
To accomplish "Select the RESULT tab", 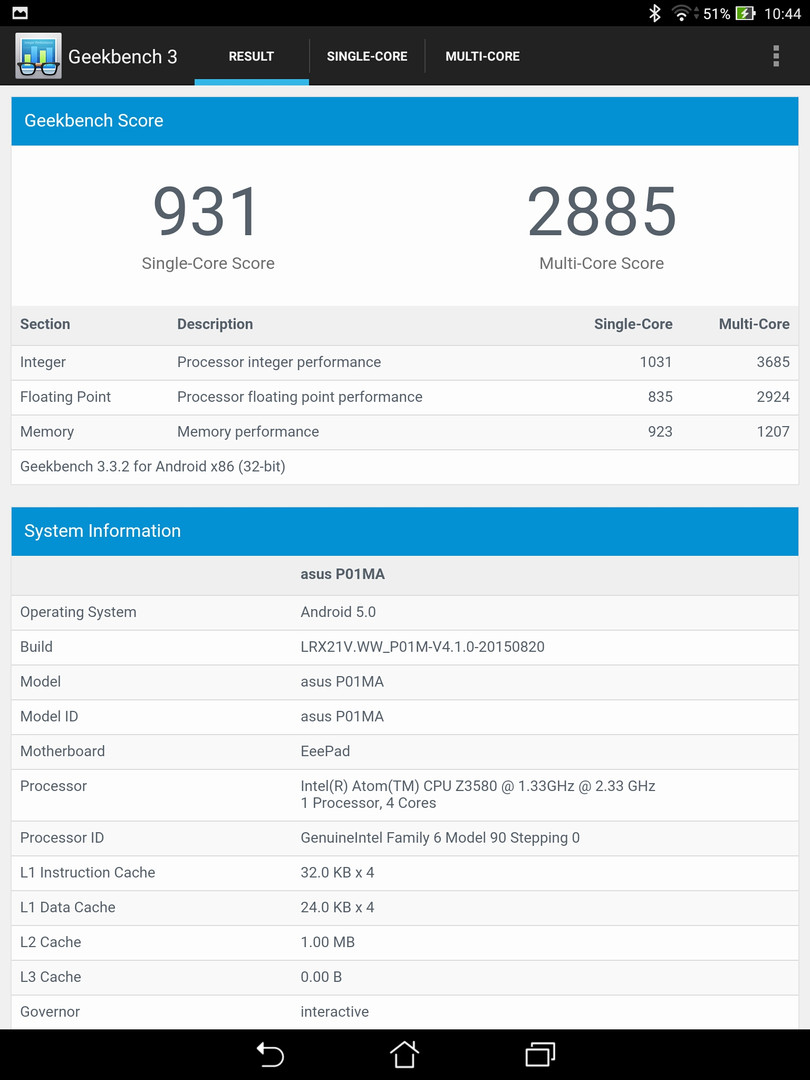I will [x=251, y=57].
